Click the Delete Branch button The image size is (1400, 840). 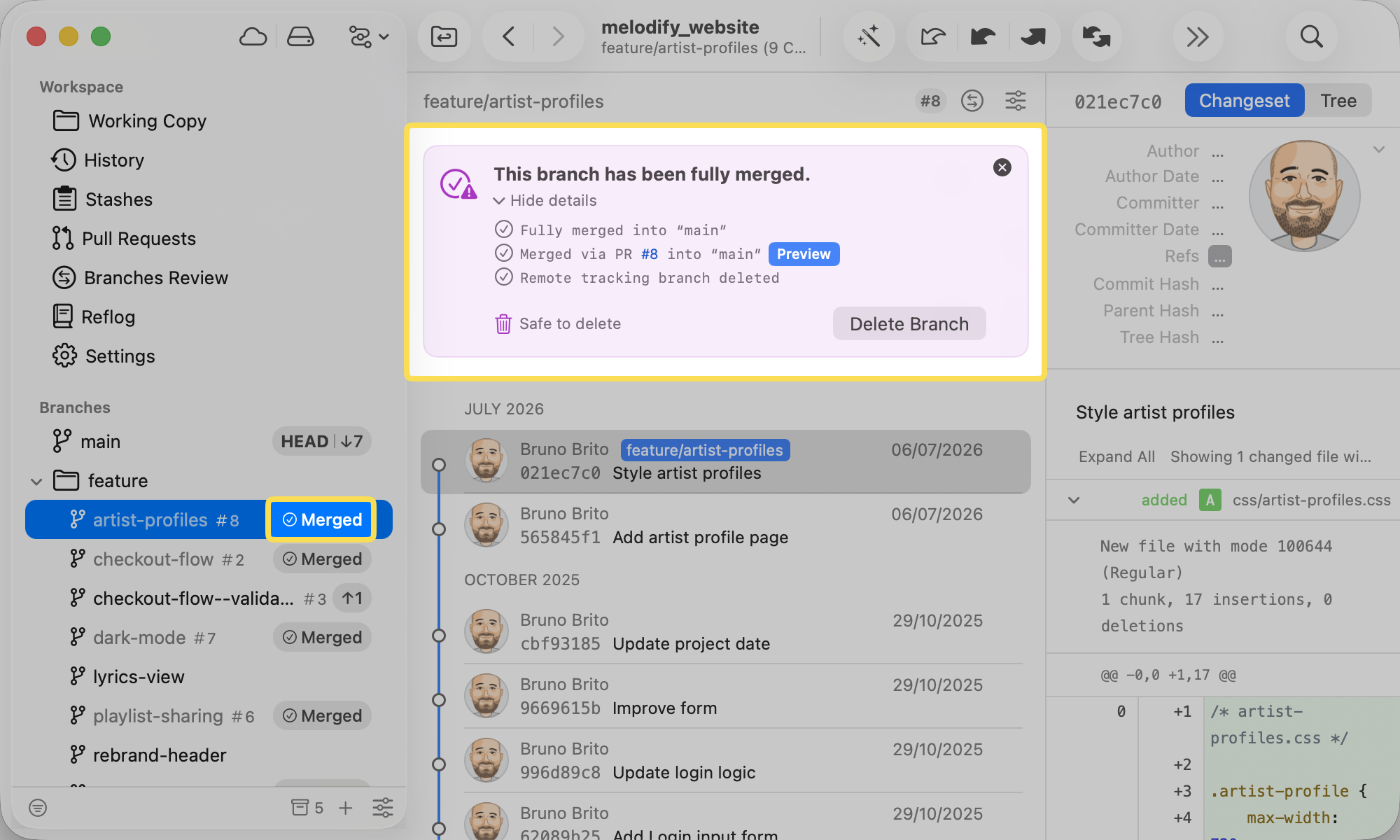point(909,324)
